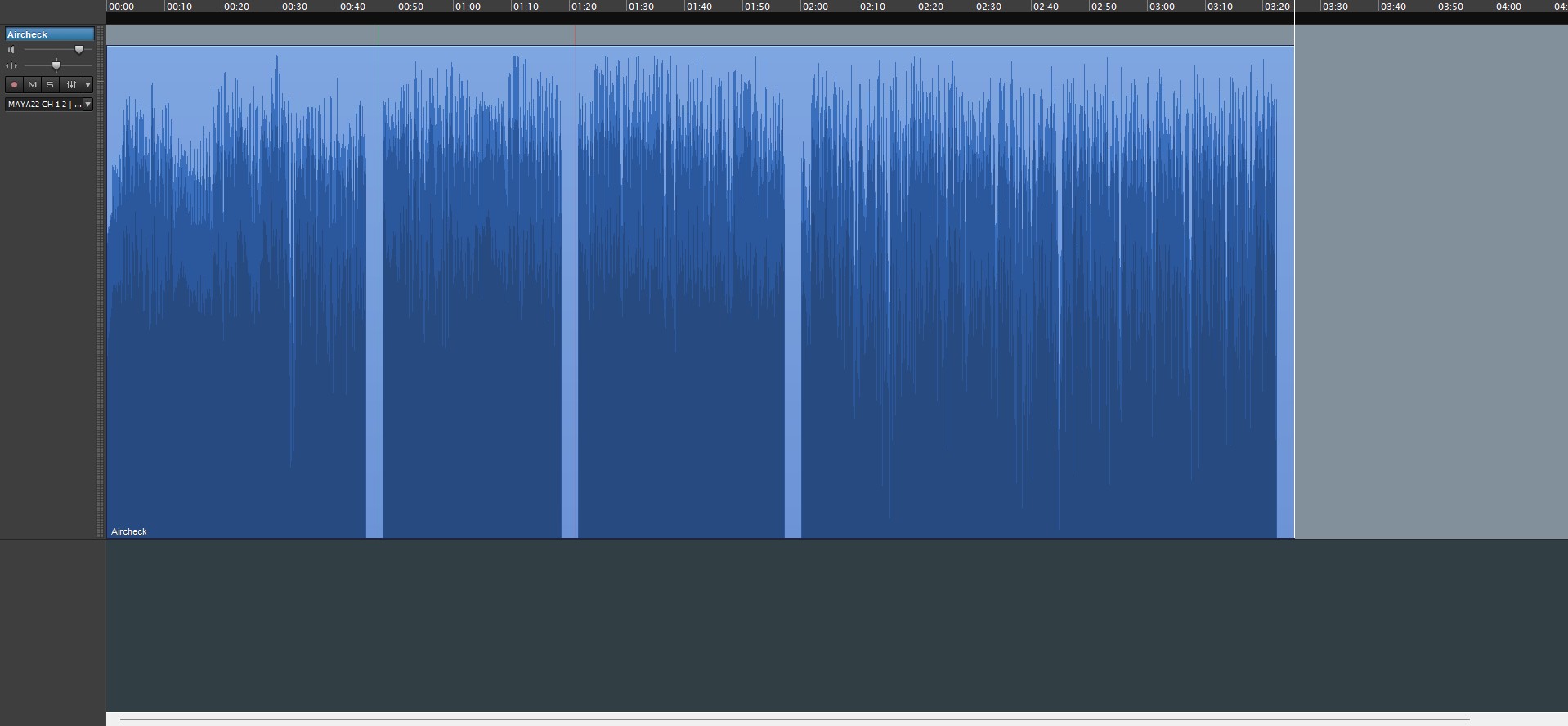Click the track pan slider handle

[x=56, y=65]
